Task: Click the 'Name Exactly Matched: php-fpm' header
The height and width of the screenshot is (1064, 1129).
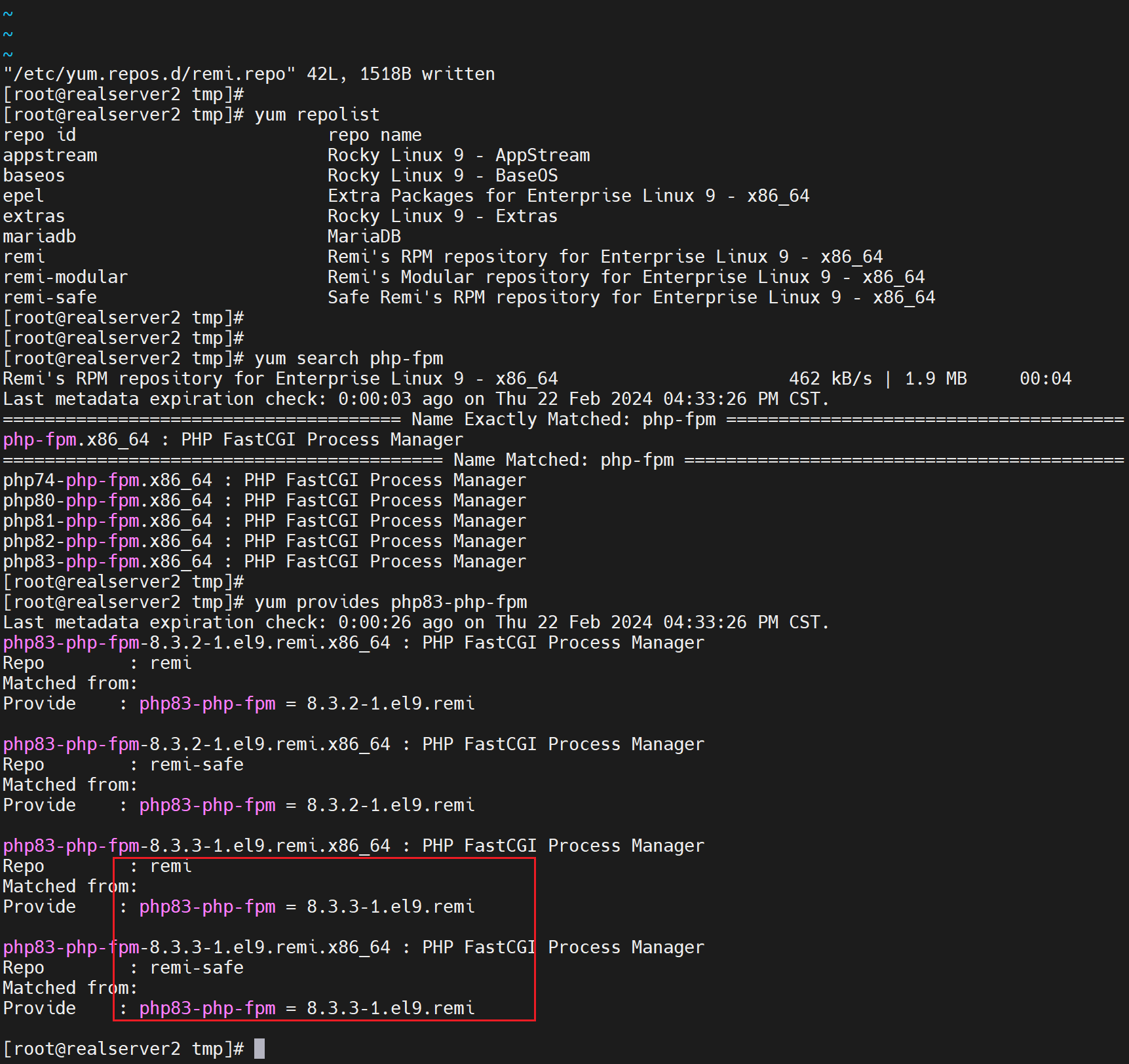Action: (x=564, y=419)
